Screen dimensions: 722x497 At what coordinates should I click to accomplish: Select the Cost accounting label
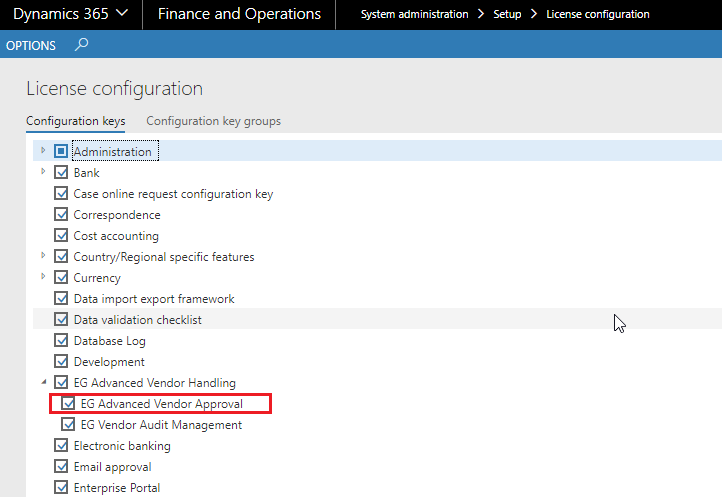(x=116, y=236)
